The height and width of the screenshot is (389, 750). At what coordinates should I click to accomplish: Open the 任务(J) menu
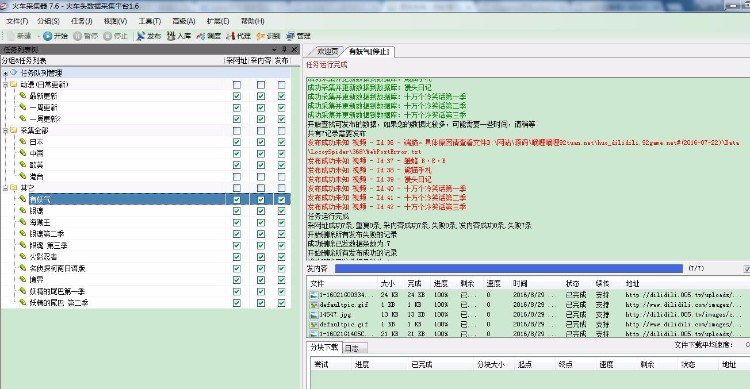pos(81,21)
